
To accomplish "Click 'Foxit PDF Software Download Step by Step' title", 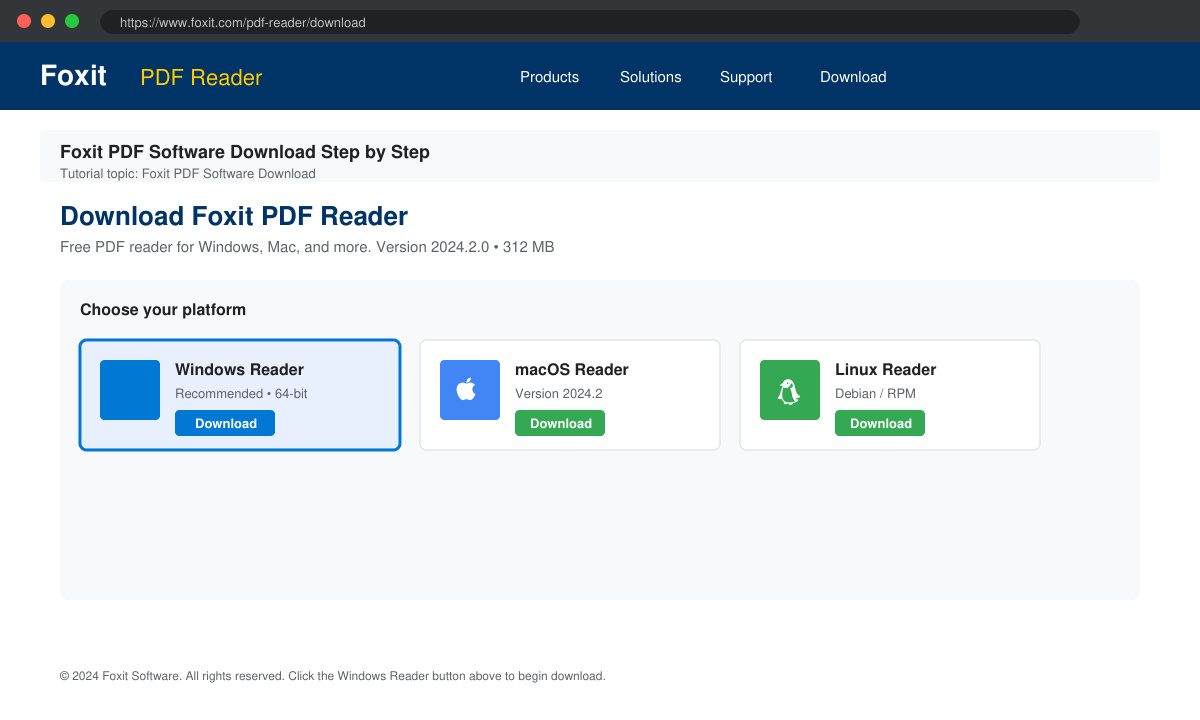I will point(245,152).
